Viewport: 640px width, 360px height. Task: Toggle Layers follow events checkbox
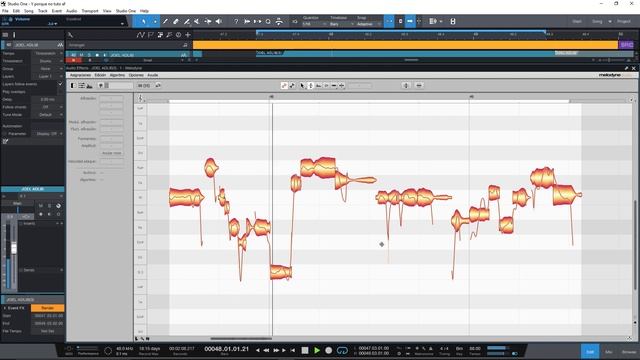tap(60, 84)
